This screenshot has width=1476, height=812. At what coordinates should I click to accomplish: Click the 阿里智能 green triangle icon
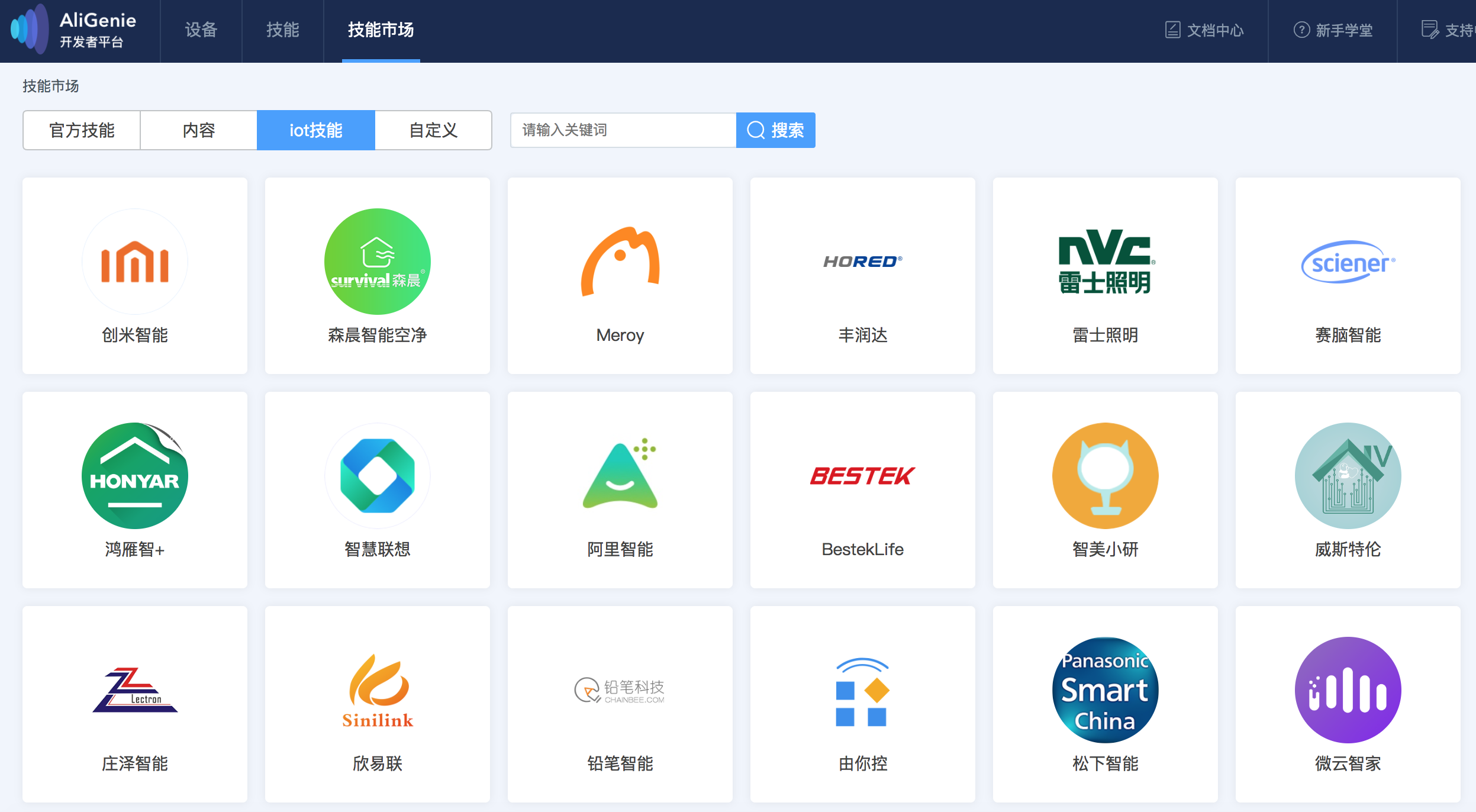point(620,476)
